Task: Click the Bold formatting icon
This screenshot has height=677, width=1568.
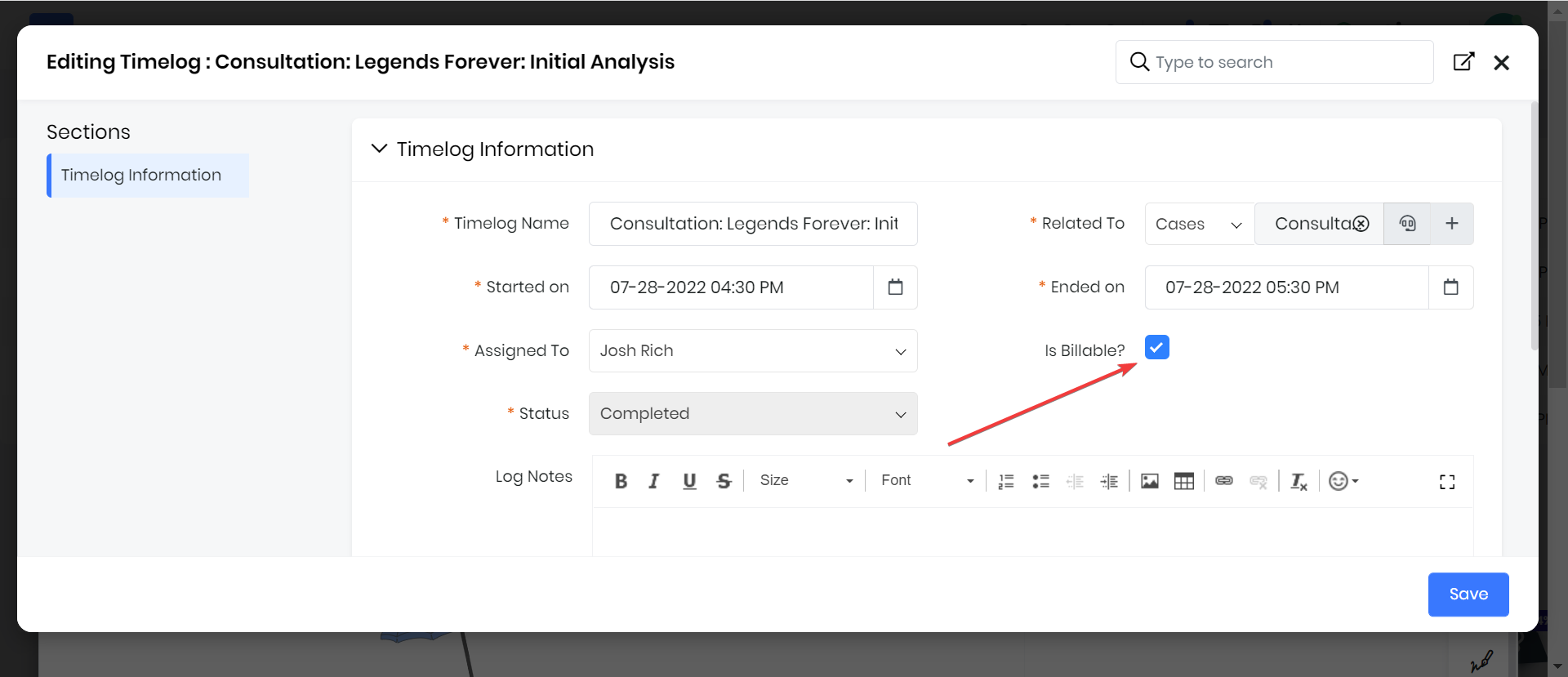Action: 621,481
